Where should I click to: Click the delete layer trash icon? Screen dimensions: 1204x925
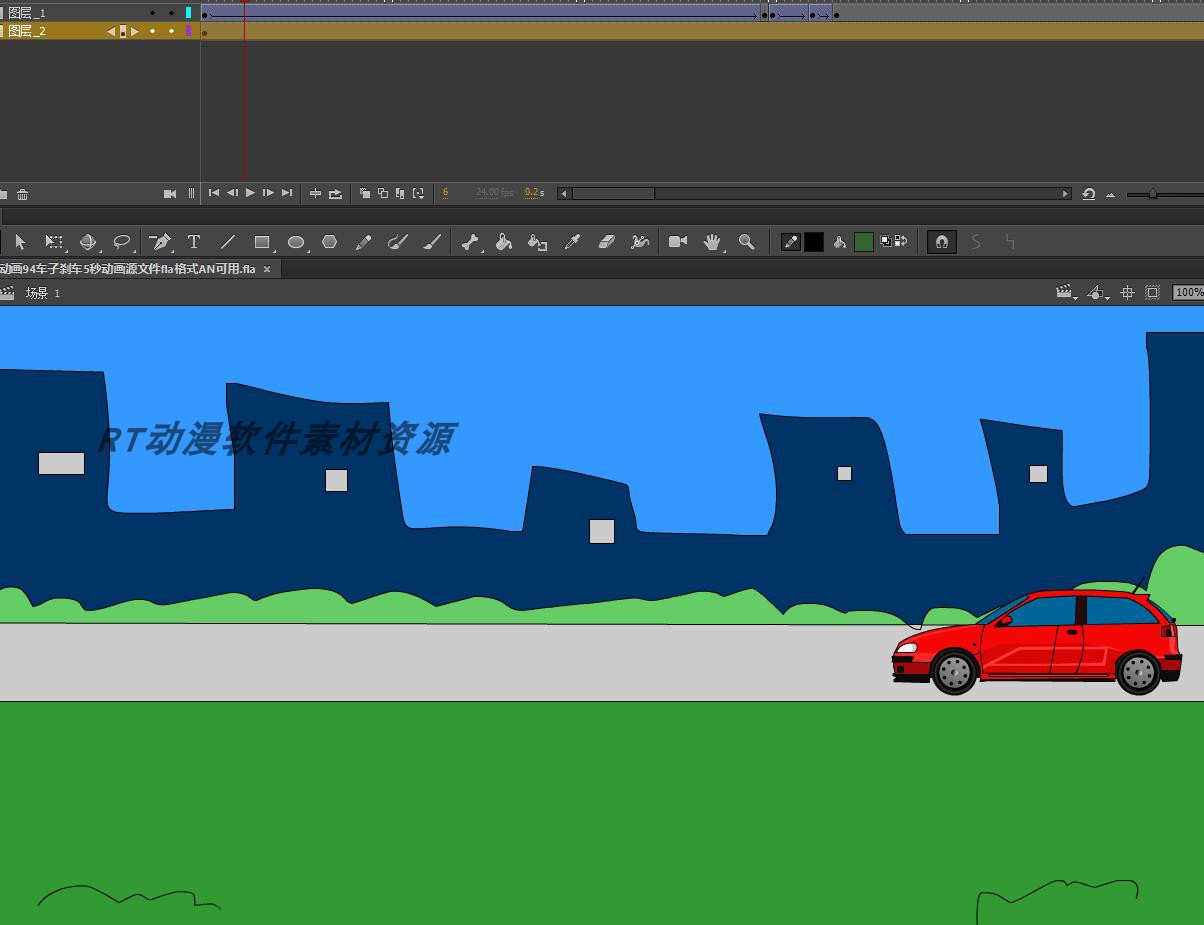click(22, 194)
